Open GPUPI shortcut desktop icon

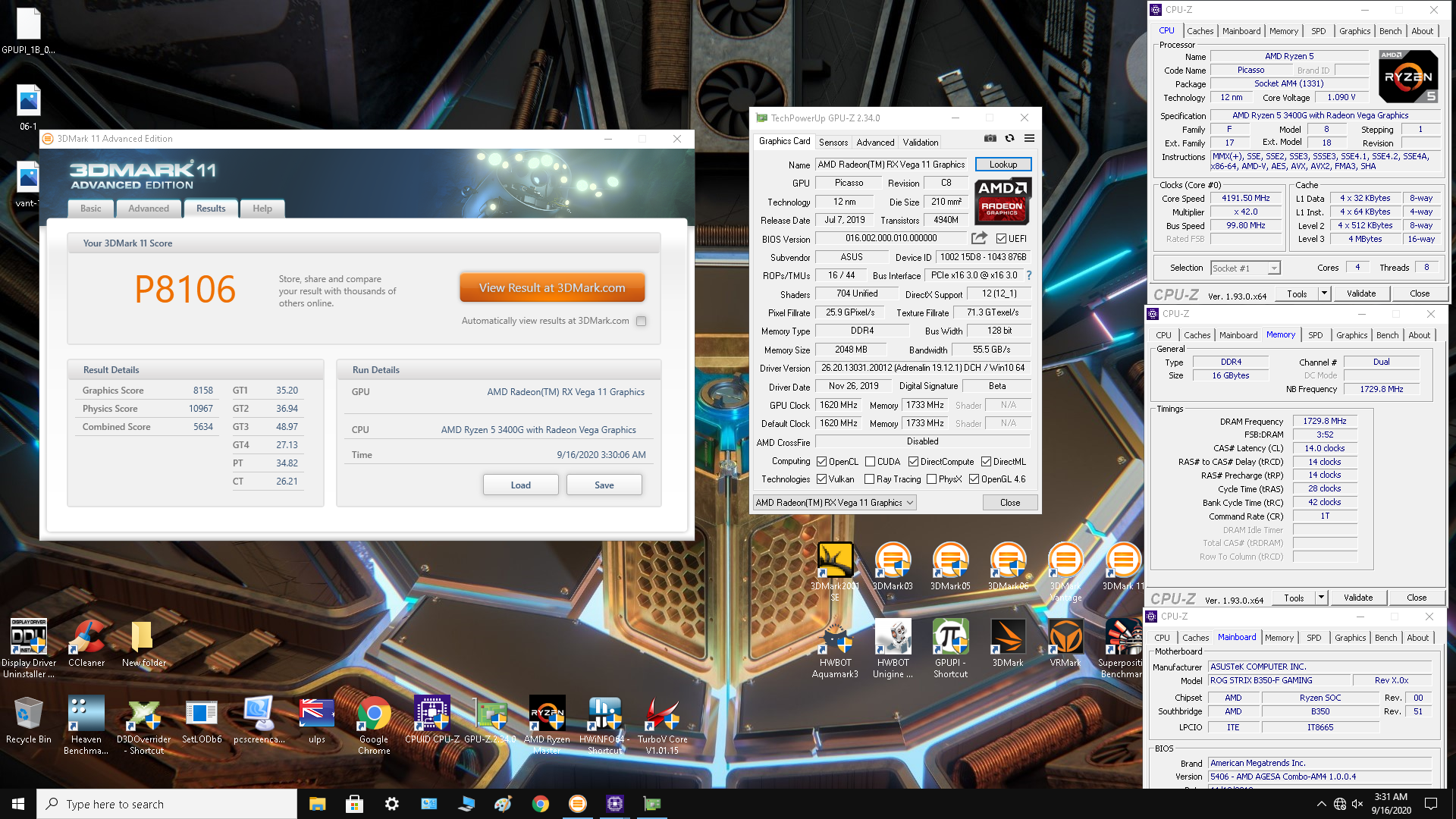[950, 648]
